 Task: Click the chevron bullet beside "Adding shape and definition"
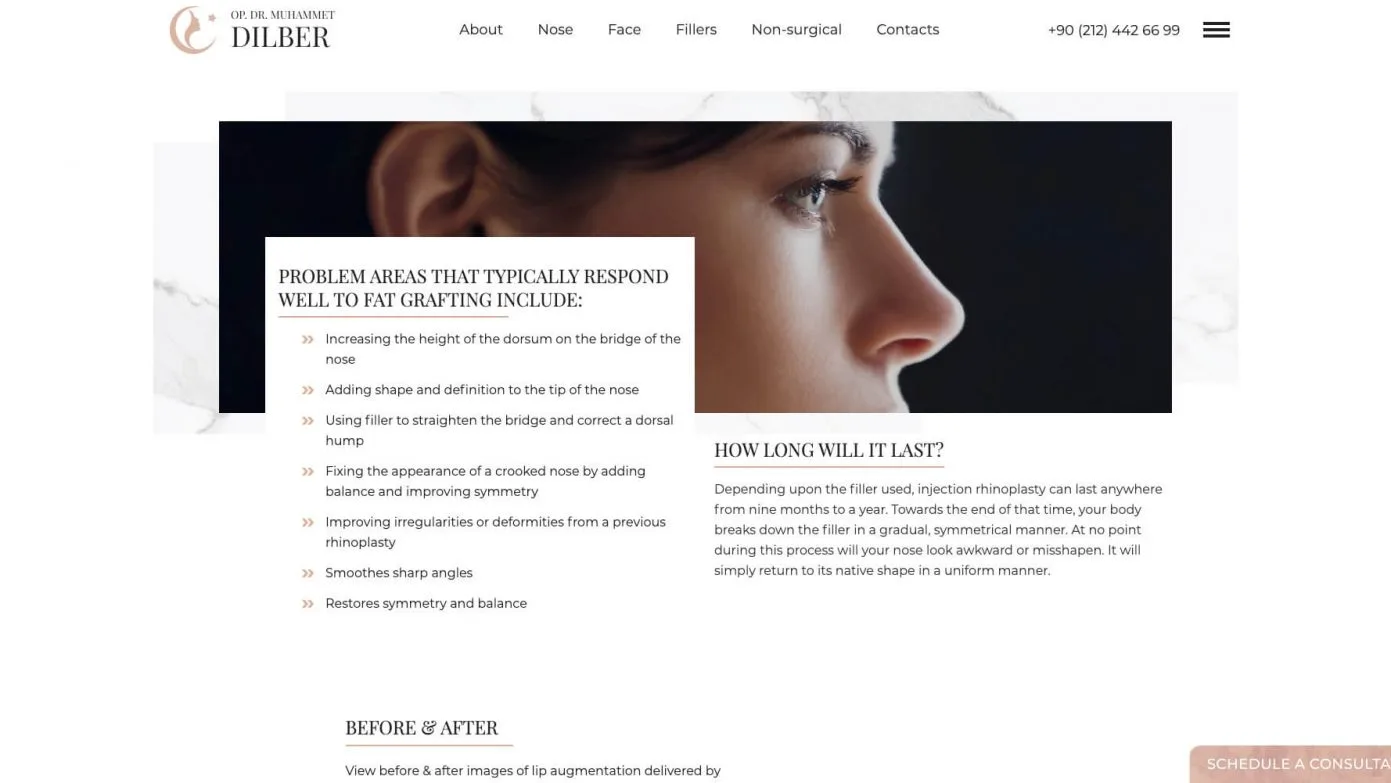(x=308, y=390)
